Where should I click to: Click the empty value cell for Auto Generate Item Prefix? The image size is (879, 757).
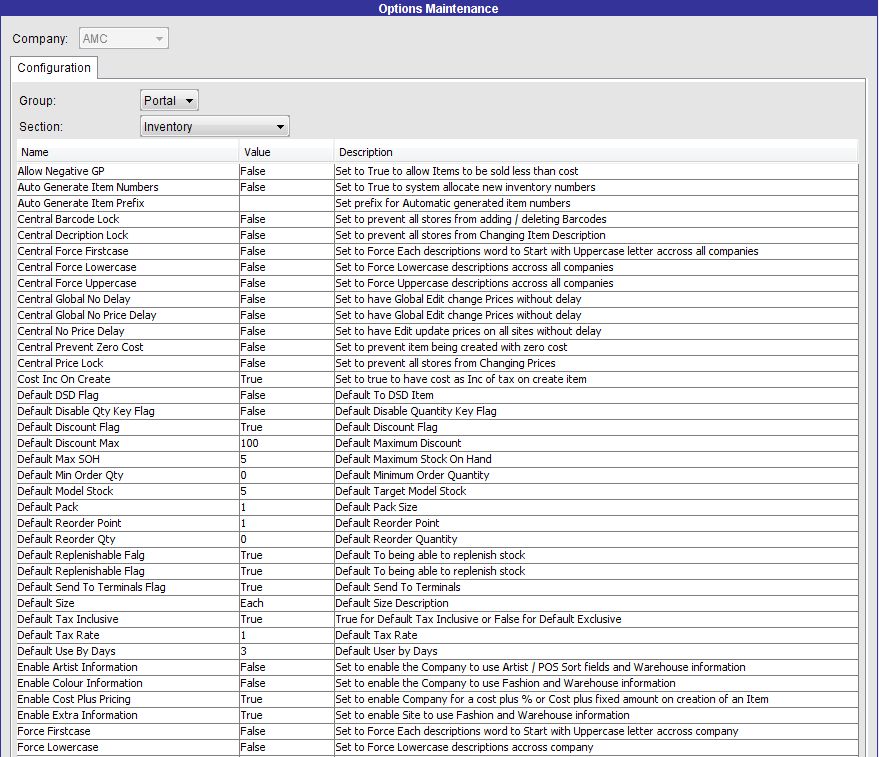point(286,203)
